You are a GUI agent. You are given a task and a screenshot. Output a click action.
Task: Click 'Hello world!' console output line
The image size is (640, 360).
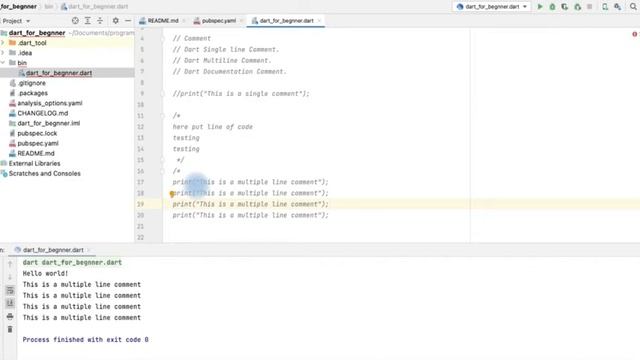coord(45,273)
